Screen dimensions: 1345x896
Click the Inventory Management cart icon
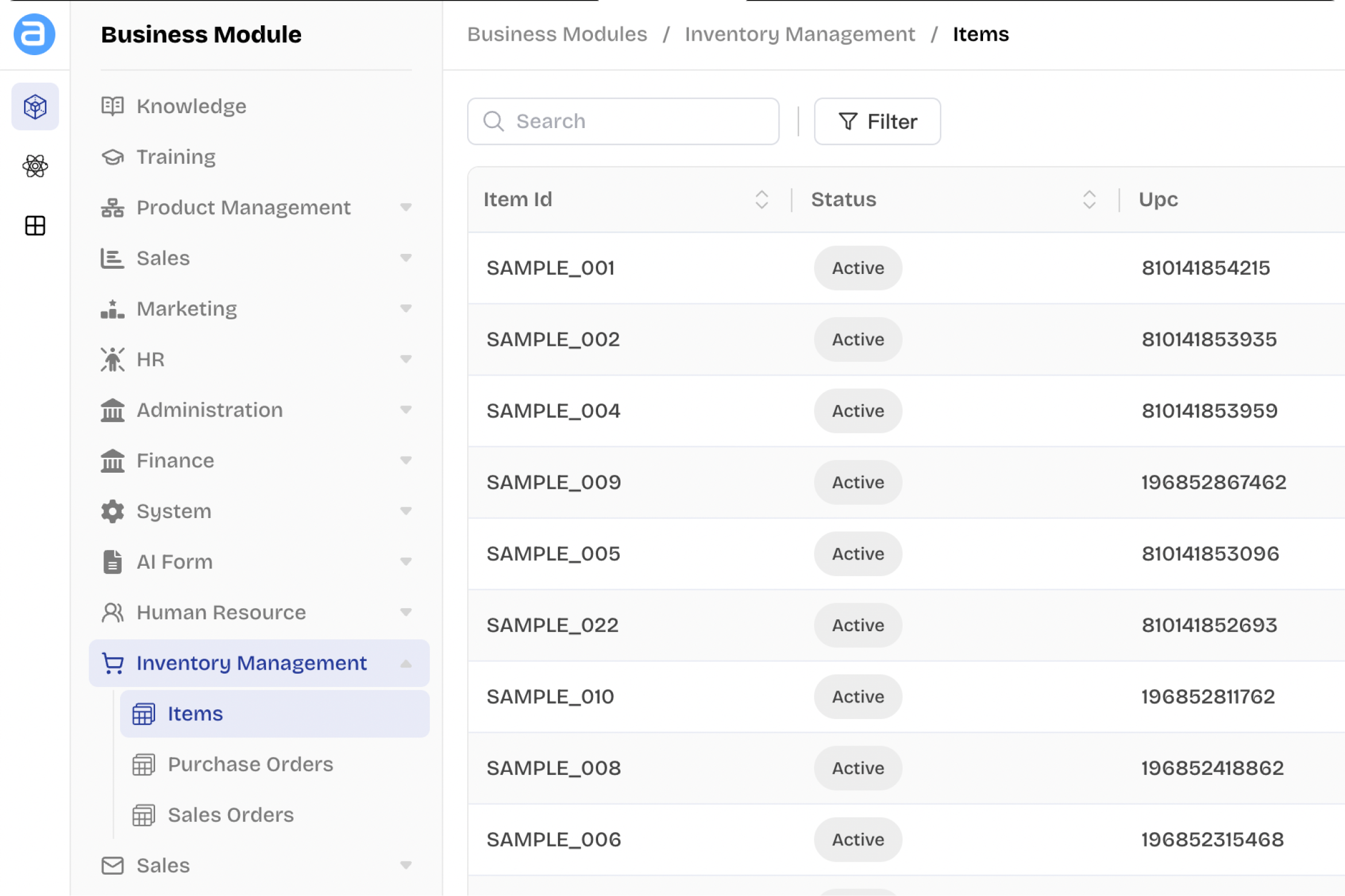click(x=113, y=663)
